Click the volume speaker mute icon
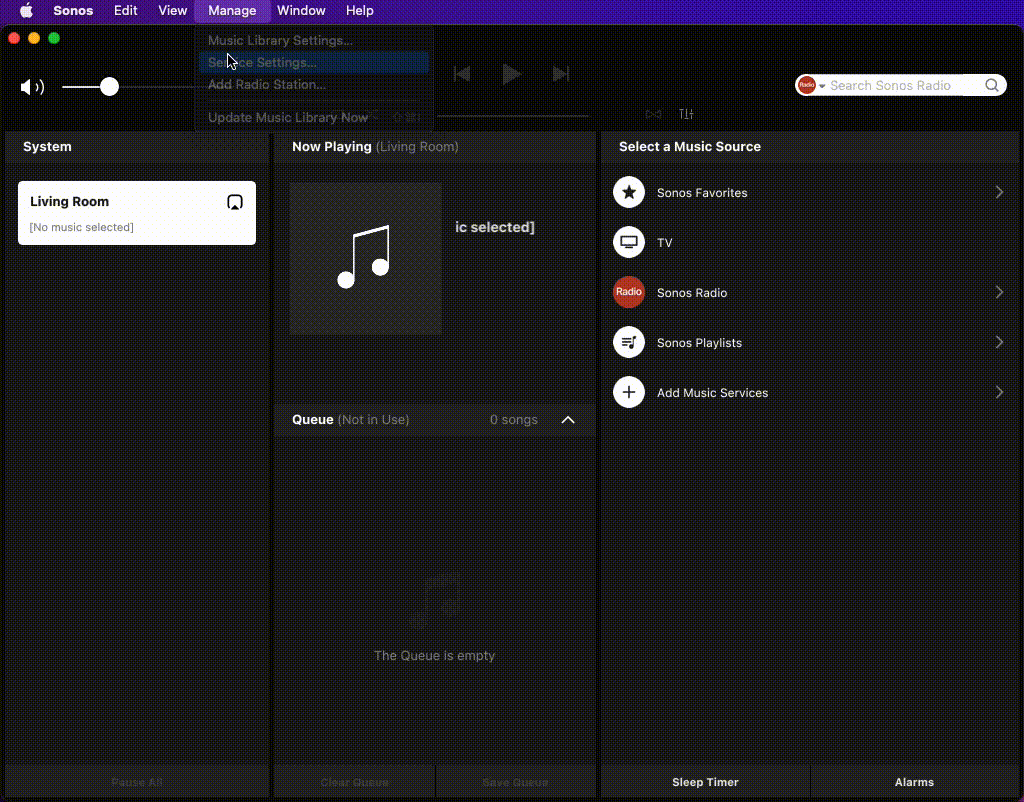The image size is (1024, 802). (x=32, y=87)
